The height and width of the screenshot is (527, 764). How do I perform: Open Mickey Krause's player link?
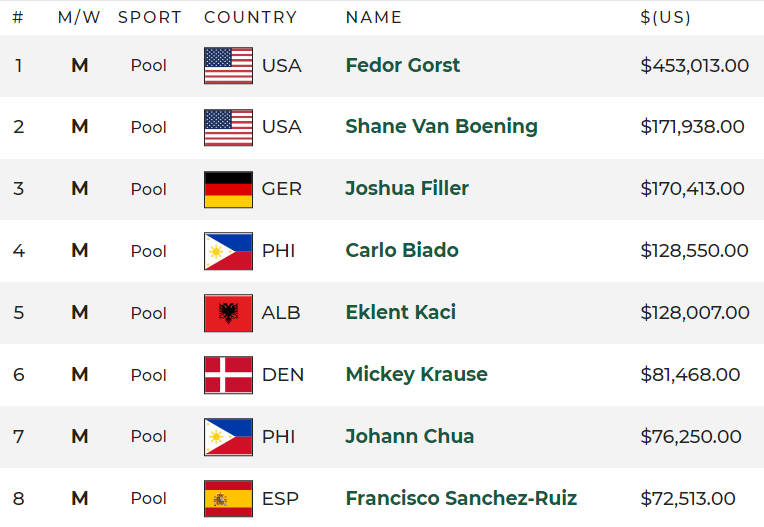click(x=417, y=375)
